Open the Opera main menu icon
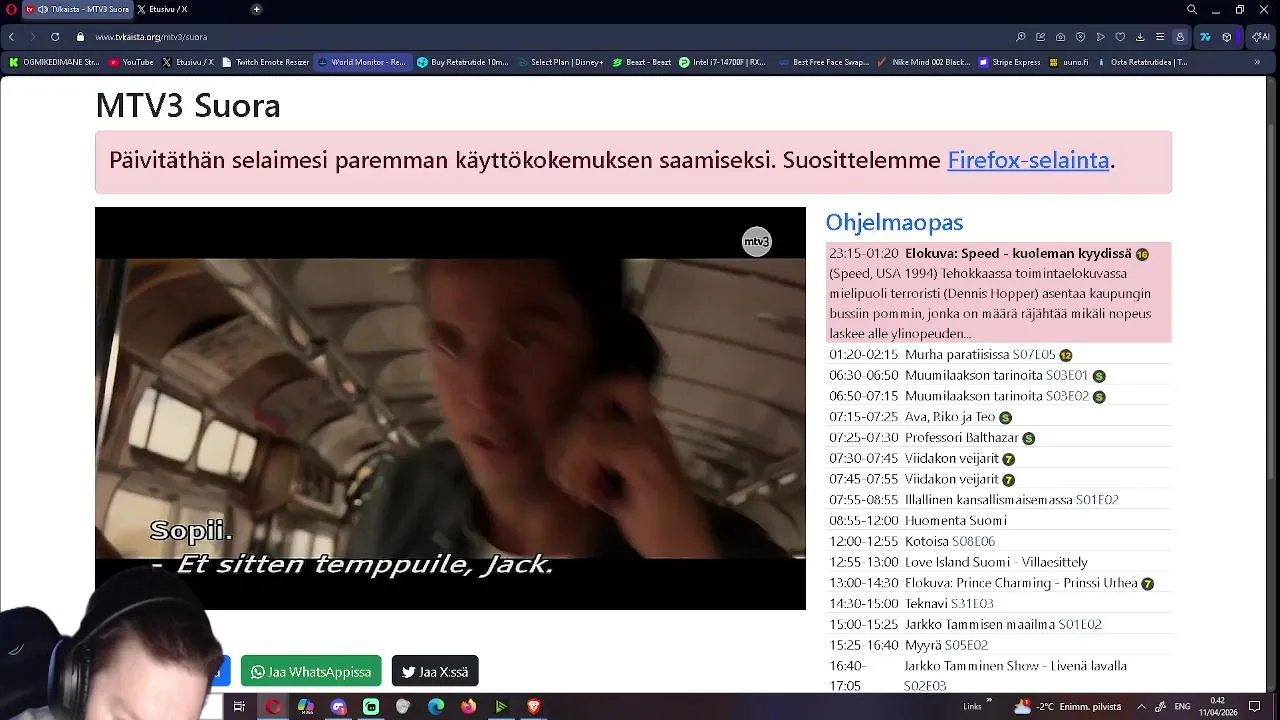 pyautogui.click(x=11, y=9)
